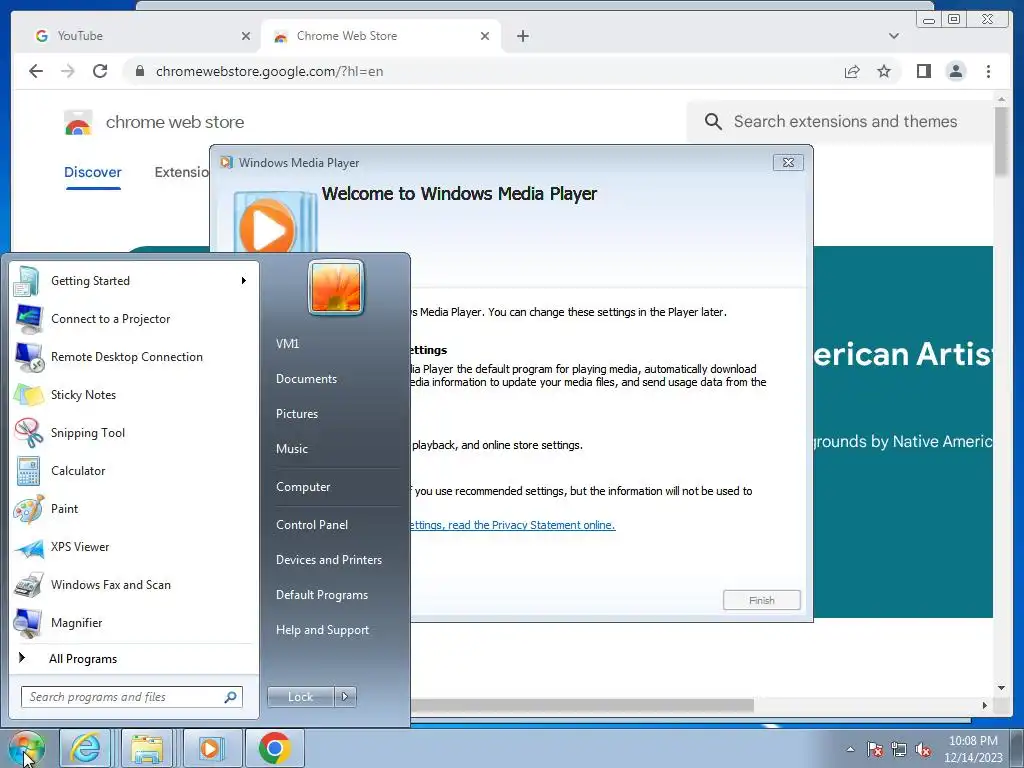Click the page vertical scrollbar thumb
Image resolution: width=1024 pixels, height=768 pixels.
tap(1001, 140)
